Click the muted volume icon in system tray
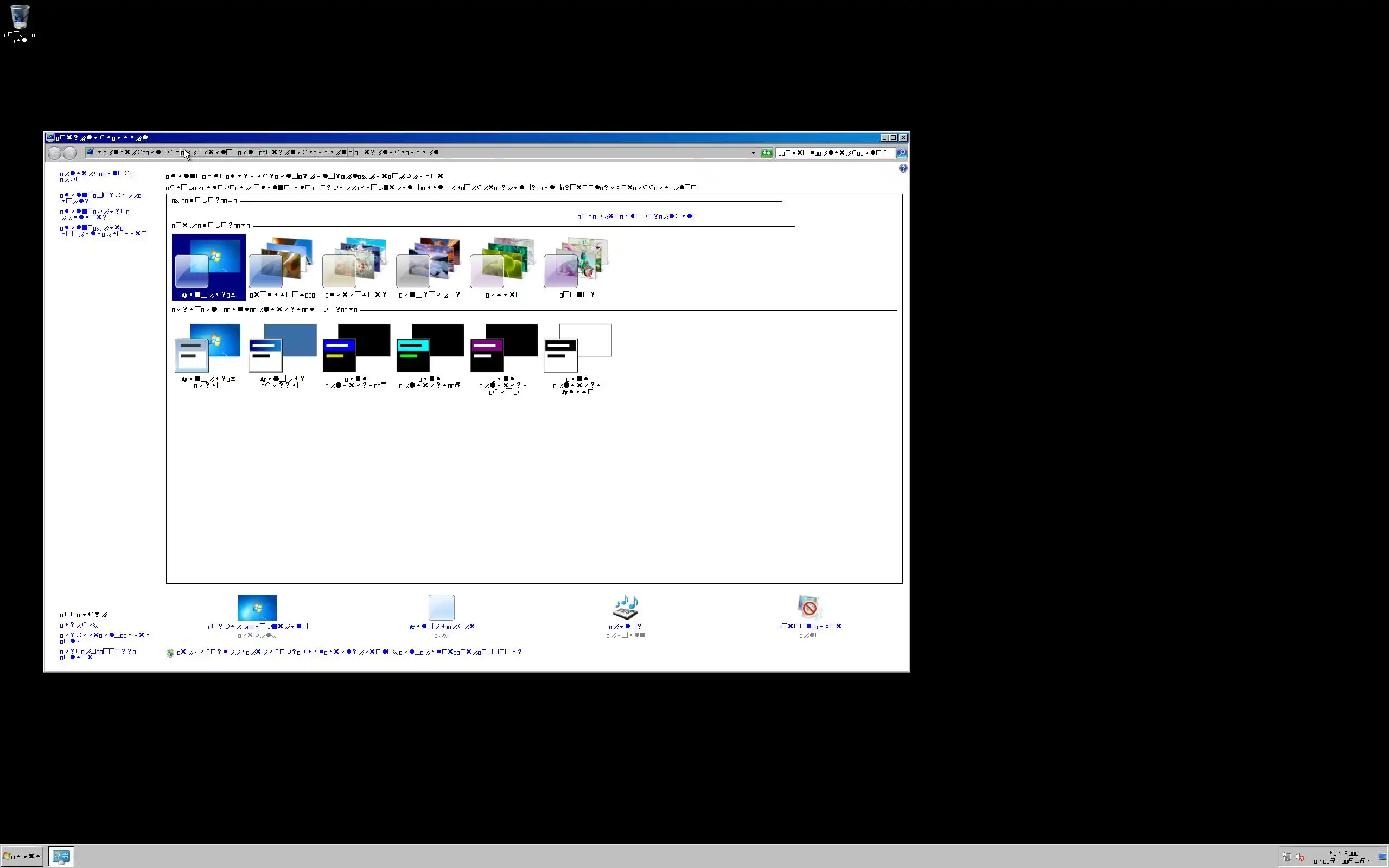 [x=1300, y=857]
